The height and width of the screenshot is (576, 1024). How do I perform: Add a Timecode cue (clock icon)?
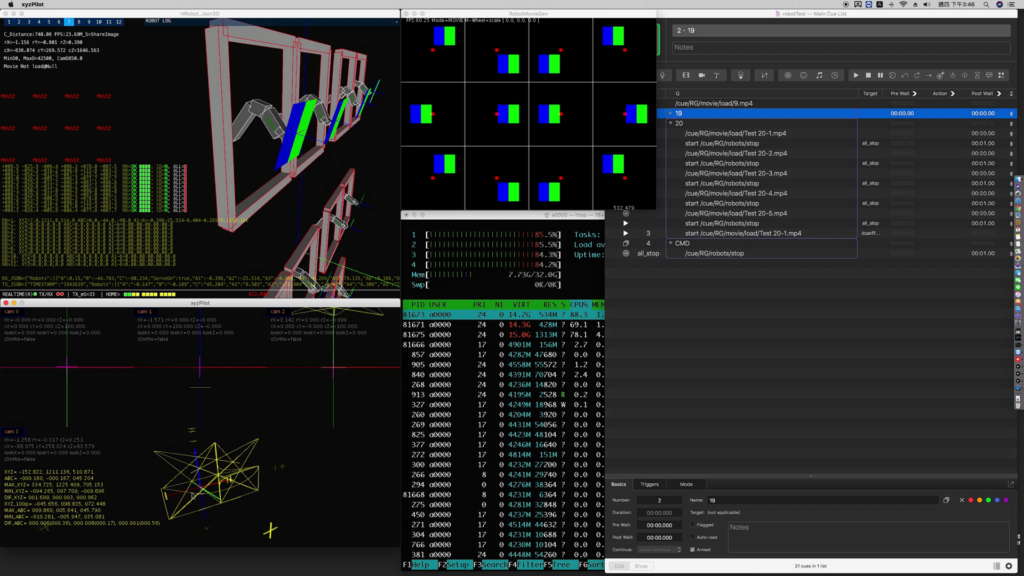[x=835, y=75]
